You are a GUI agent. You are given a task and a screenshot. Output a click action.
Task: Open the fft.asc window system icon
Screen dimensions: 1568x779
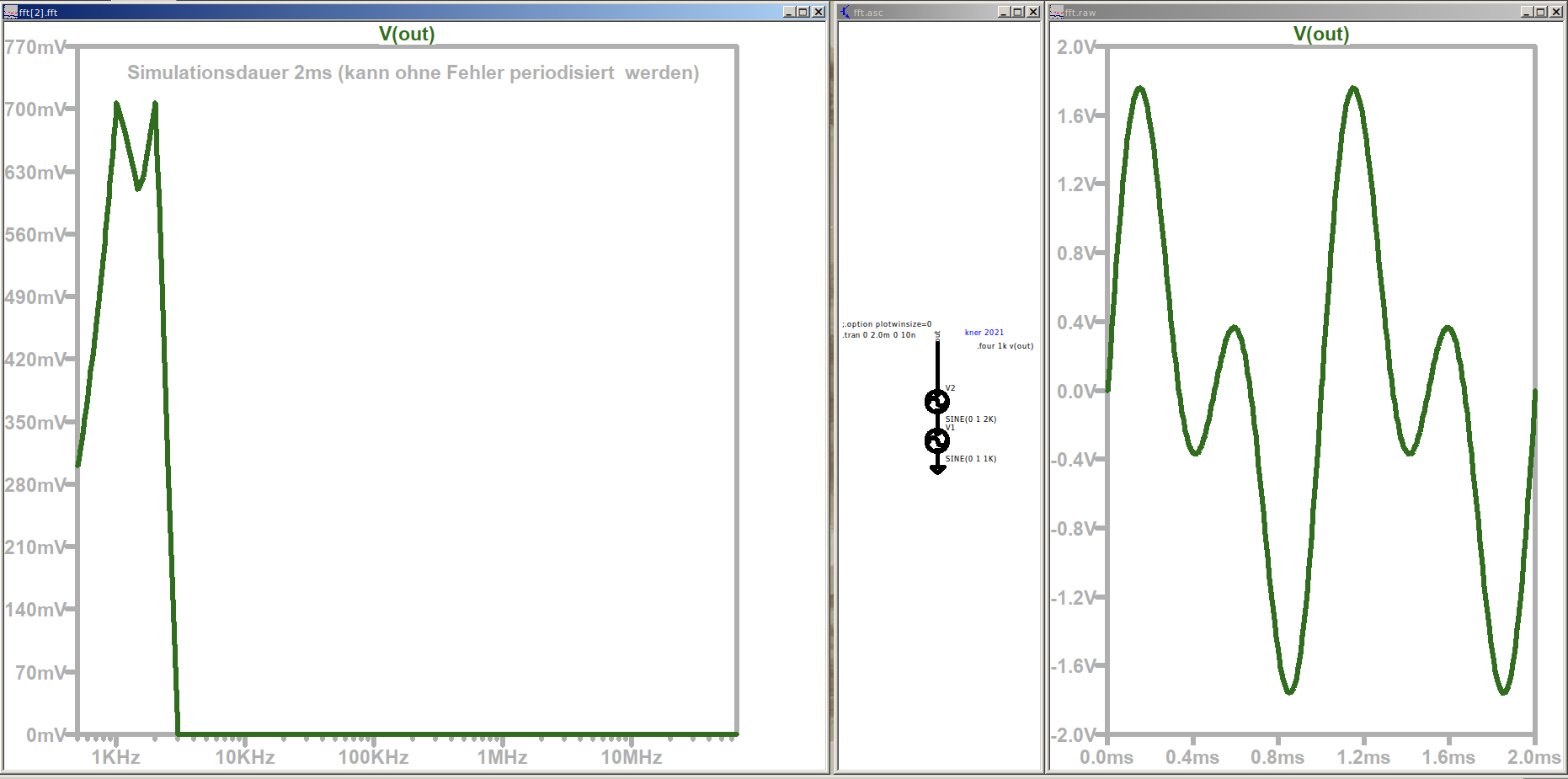pos(845,12)
